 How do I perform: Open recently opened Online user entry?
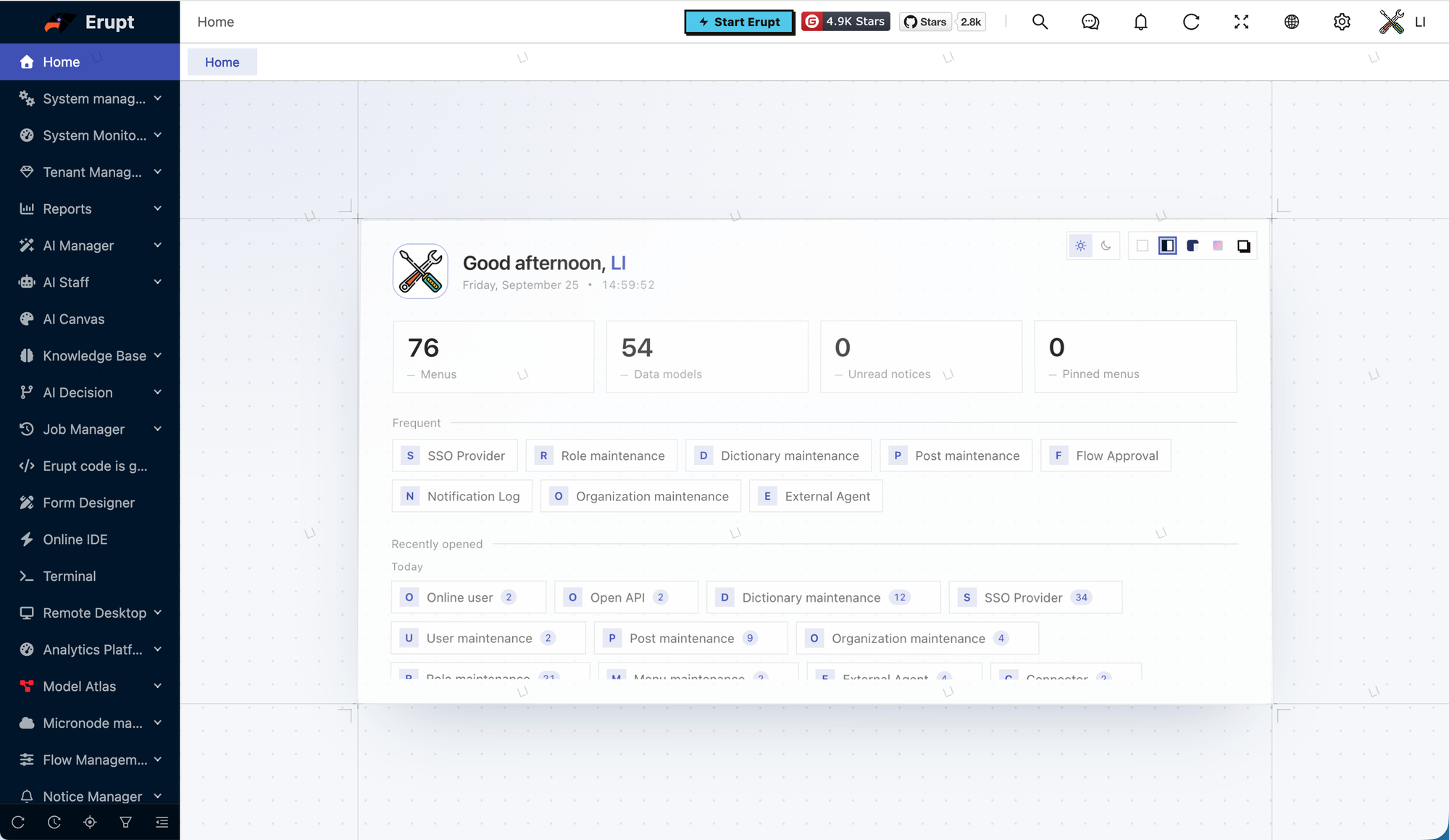(469, 597)
